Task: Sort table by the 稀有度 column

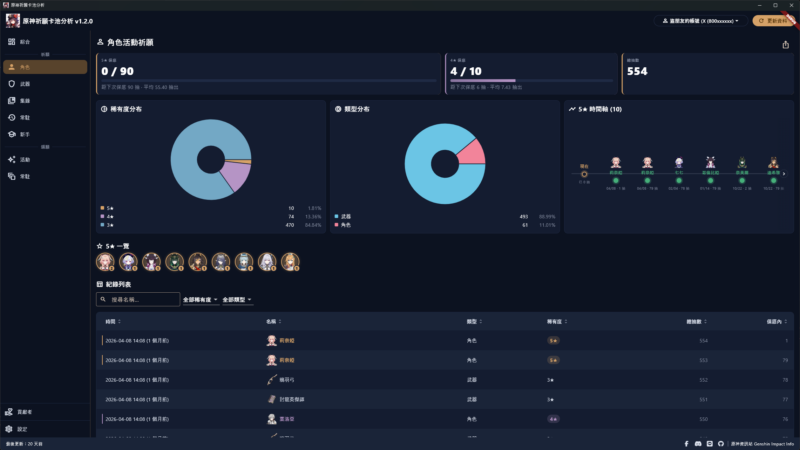Action: [x=557, y=321]
